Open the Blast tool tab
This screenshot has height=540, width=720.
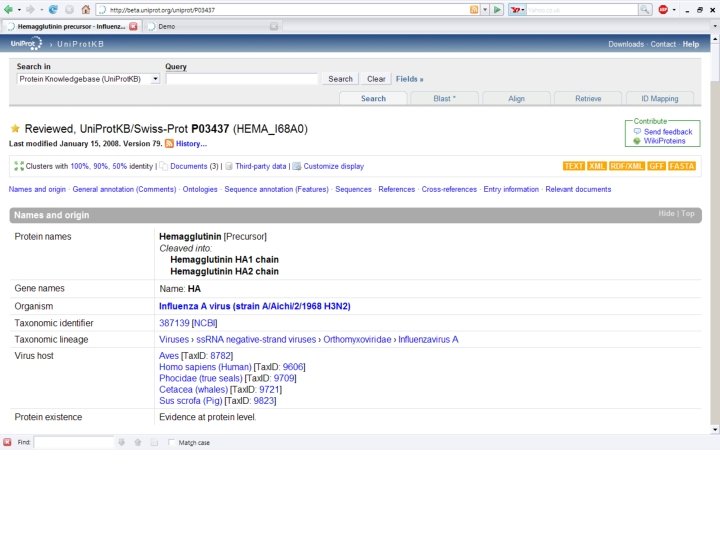pyautogui.click(x=444, y=98)
